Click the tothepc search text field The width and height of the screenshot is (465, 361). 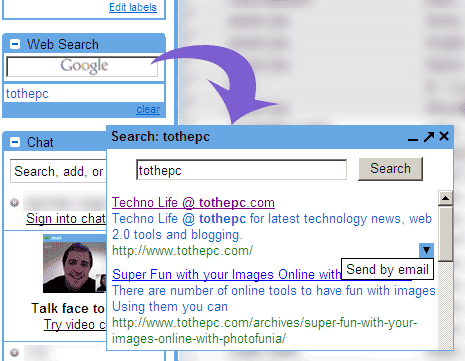pyautogui.click(x=241, y=170)
